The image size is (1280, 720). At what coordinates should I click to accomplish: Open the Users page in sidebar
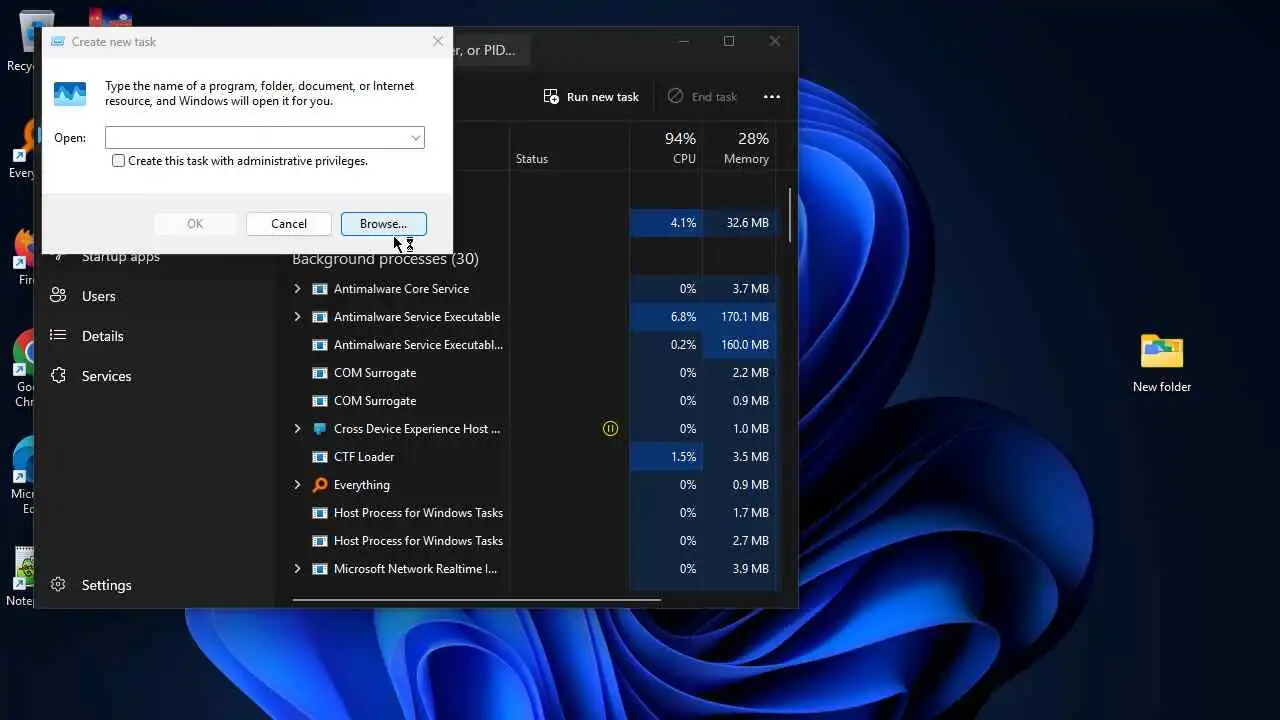[99, 296]
